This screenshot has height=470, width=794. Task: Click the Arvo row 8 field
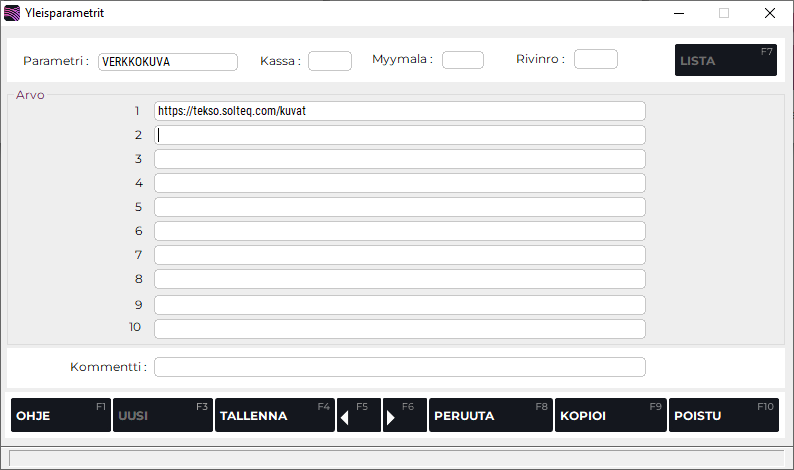(x=399, y=279)
